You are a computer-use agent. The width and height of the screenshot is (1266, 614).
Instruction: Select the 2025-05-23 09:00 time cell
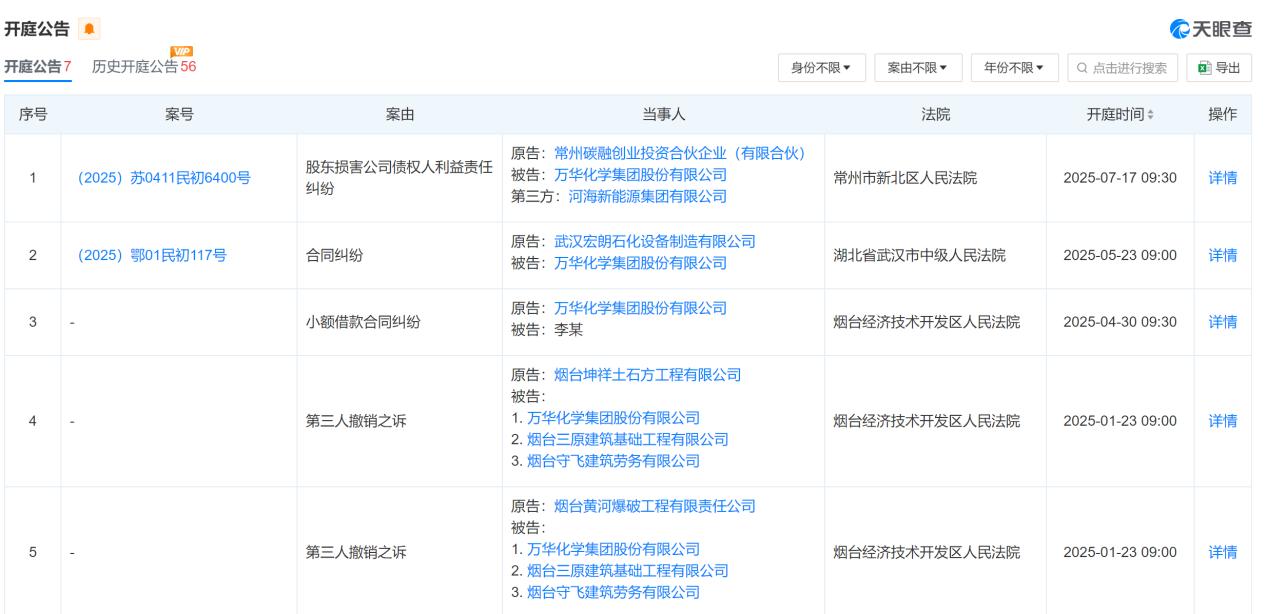(1120, 255)
